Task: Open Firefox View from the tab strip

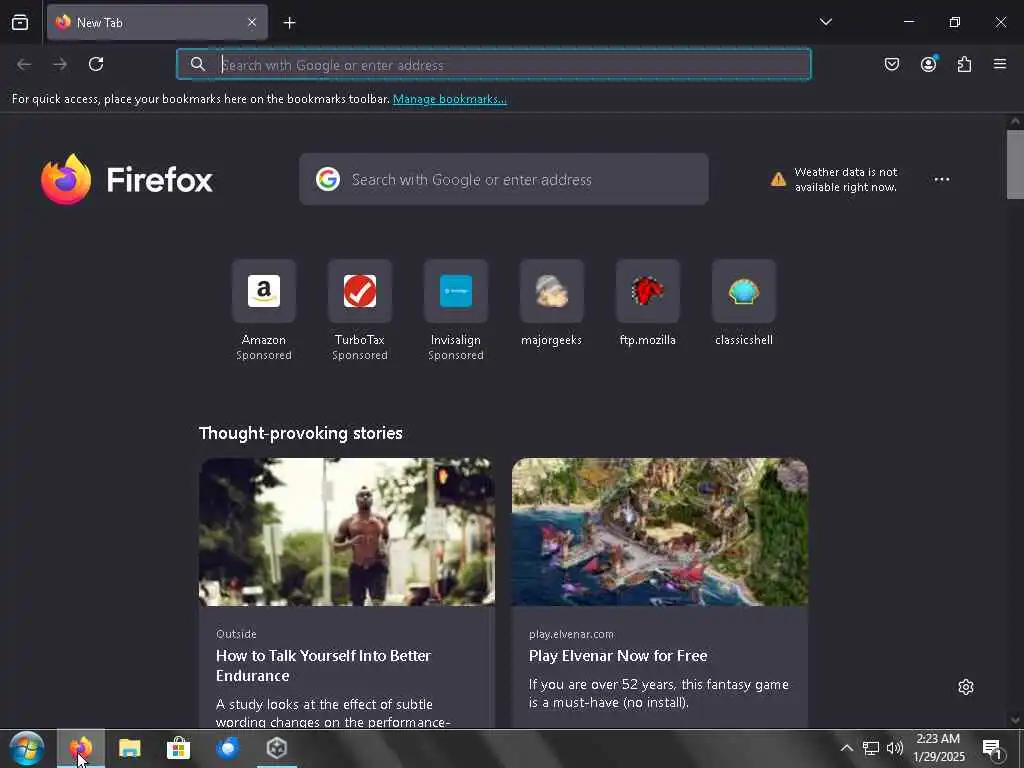Action: (20, 23)
